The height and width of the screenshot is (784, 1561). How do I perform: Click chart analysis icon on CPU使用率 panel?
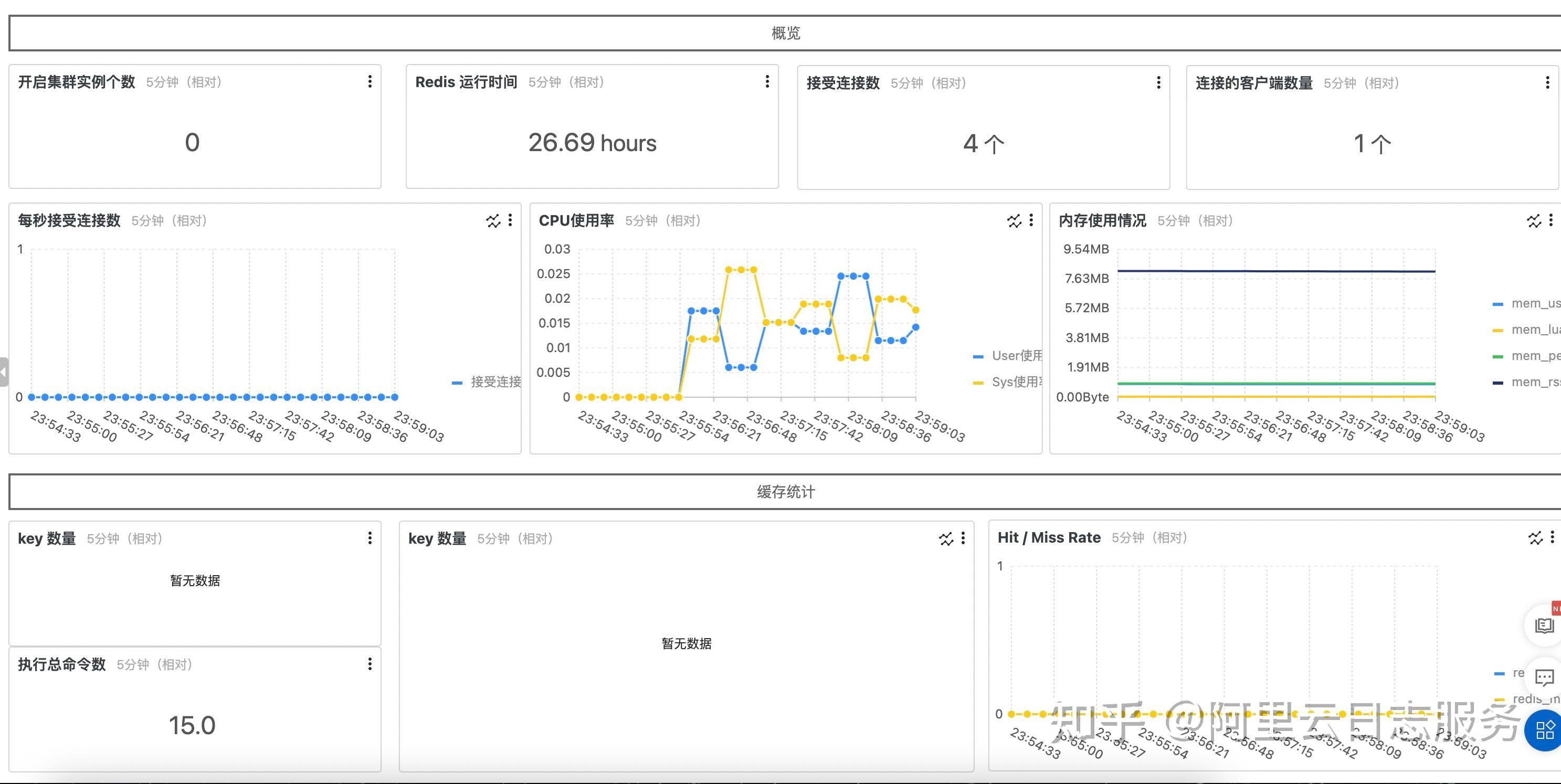point(1015,220)
